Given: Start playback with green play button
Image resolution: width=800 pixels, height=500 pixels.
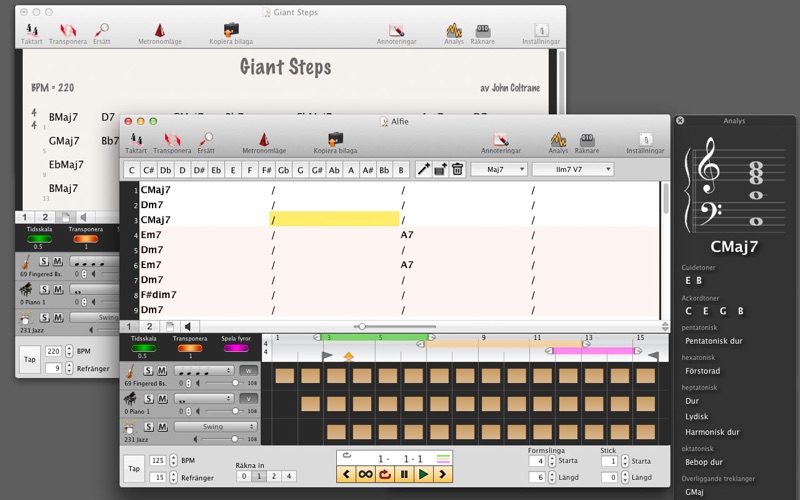Looking at the screenshot, I should [x=423, y=474].
